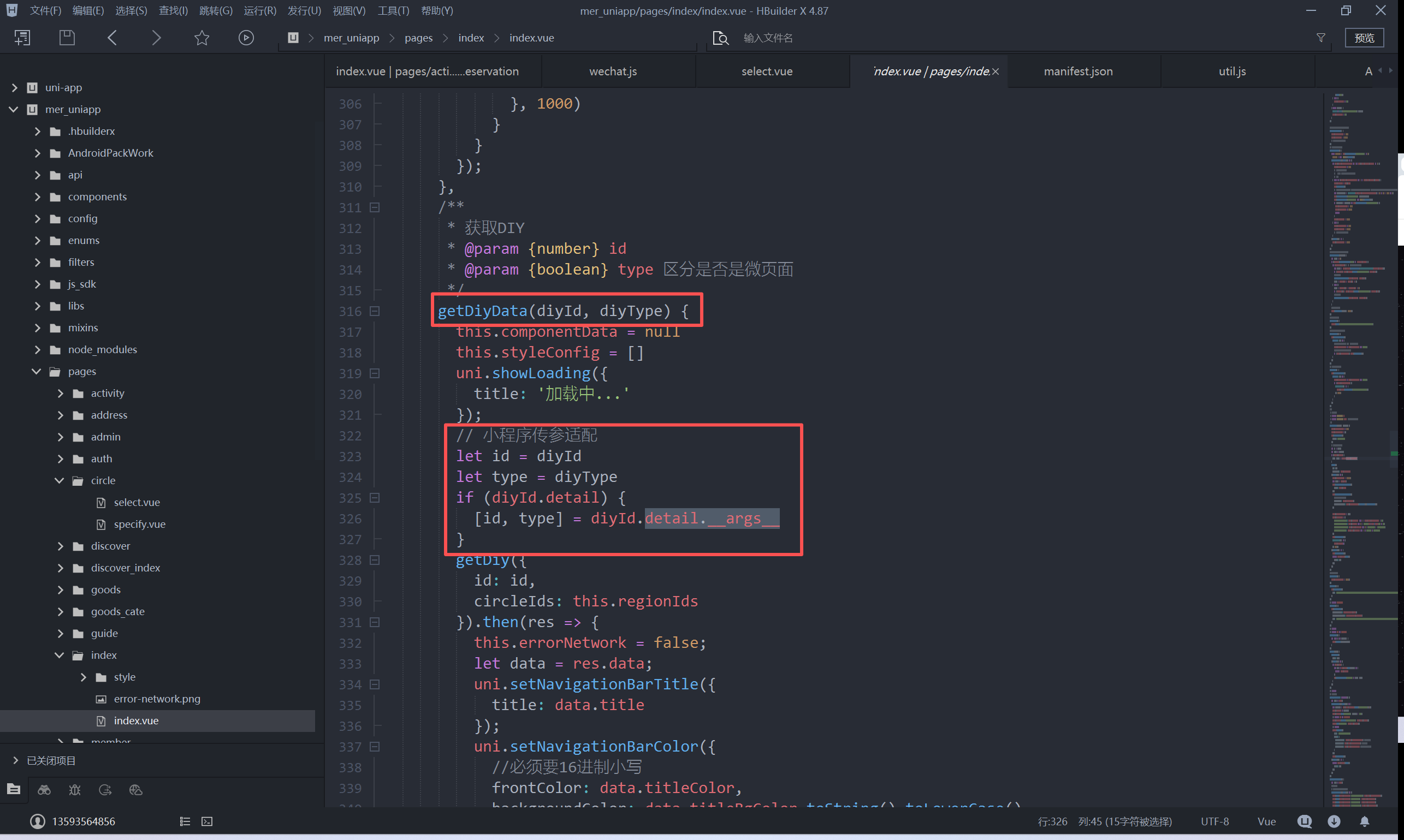Fold the comment block at line 311
This screenshot has width=1404, height=840.
375,208
